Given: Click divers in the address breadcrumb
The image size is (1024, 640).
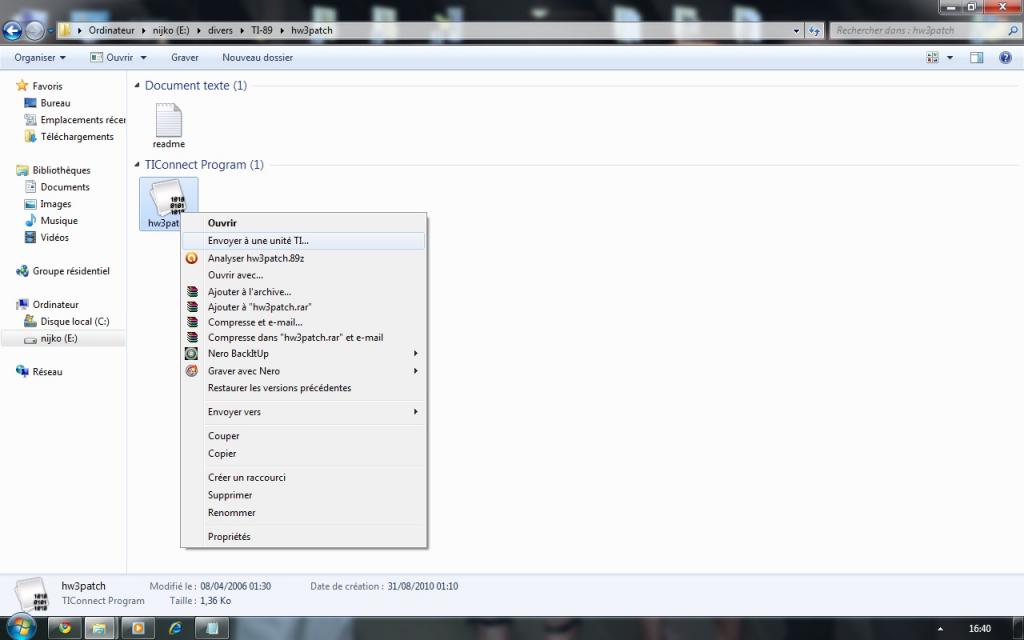Looking at the screenshot, I should click(220, 30).
